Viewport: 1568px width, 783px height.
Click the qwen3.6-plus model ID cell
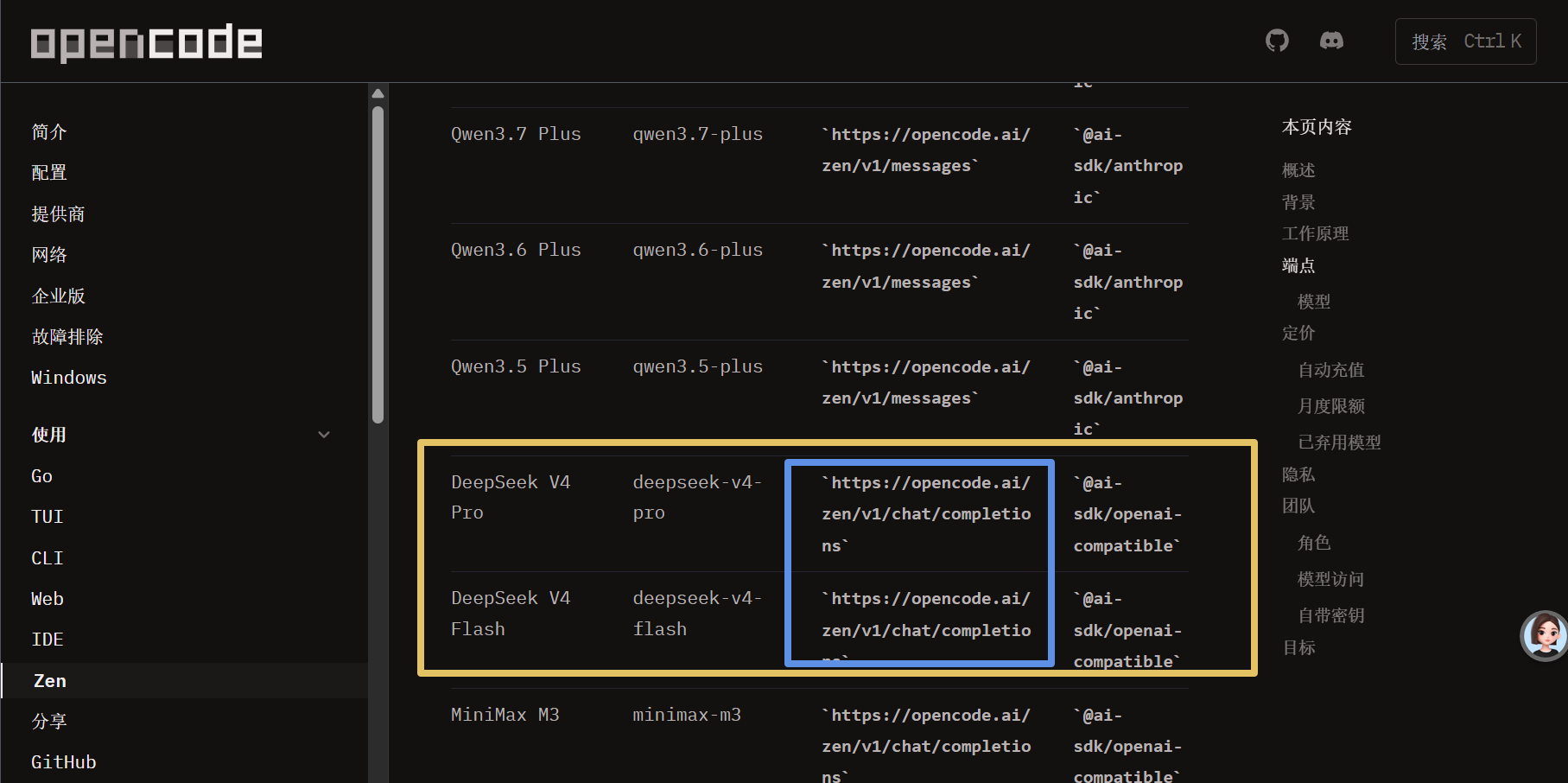(x=698, y=250)
